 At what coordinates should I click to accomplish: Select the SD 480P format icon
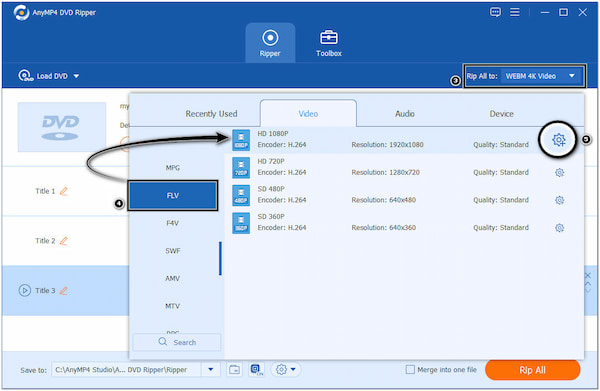(x=241, y=195)
